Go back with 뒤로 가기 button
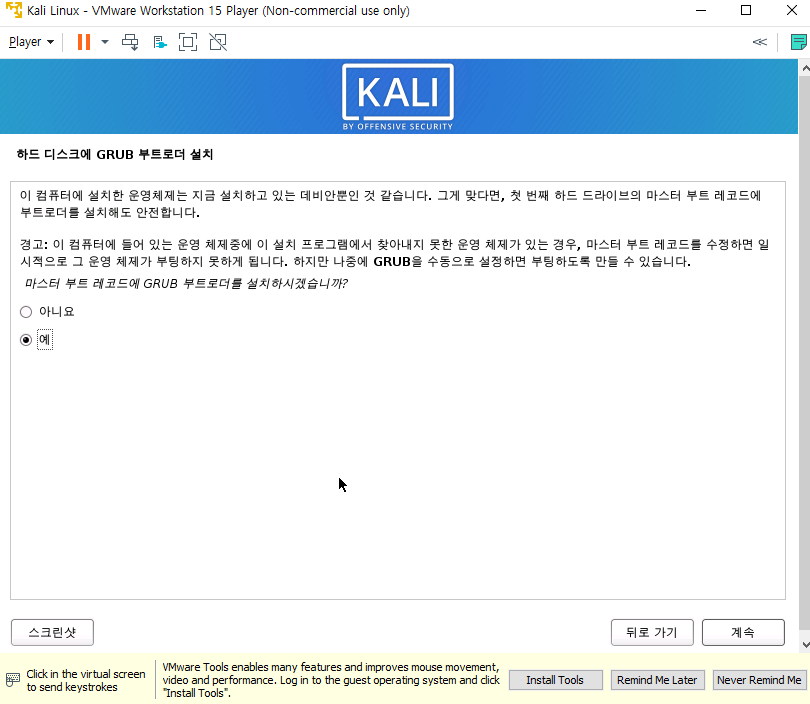Screen dimensions: 810x704 [652, 632]
